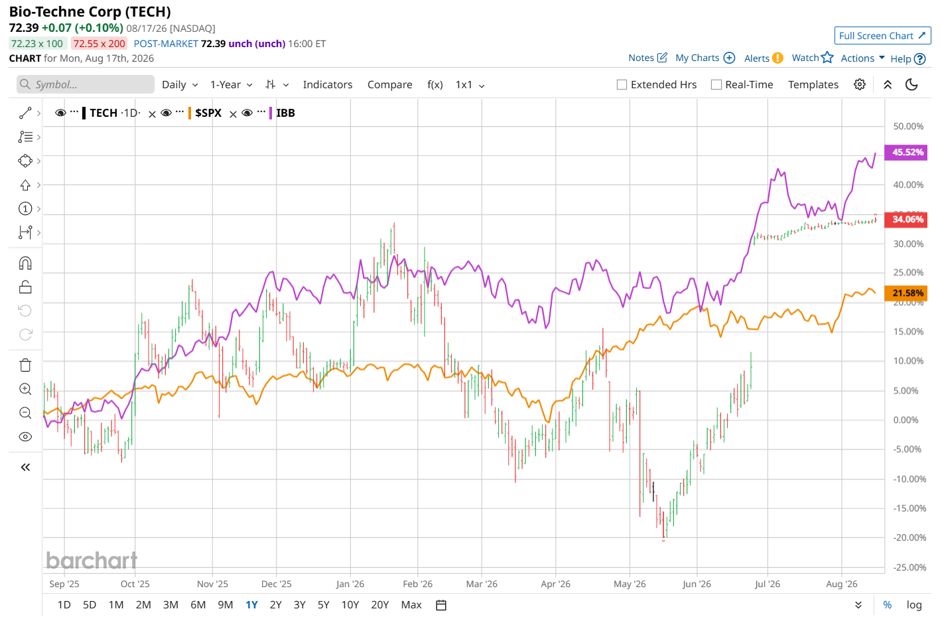
Task: Pick the numbered annotation tool
Action: (x=25, y=209)
